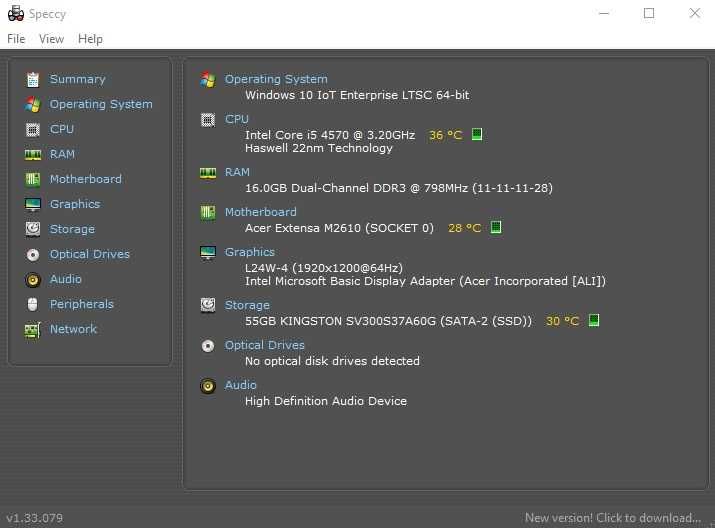Click the Storage drive icon in summary panel

(208, 305)
